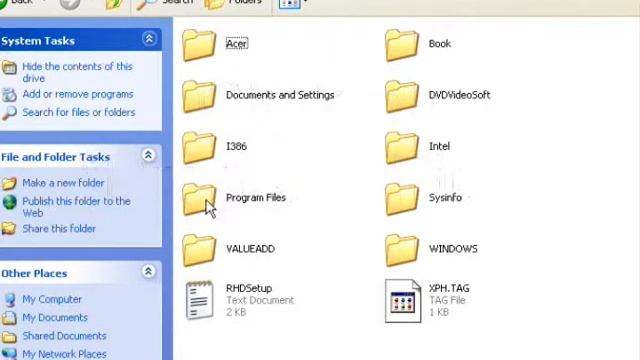Screen dimensions: 640x360
Task: Click Share this folder link
Action: (x=59, y=229)
